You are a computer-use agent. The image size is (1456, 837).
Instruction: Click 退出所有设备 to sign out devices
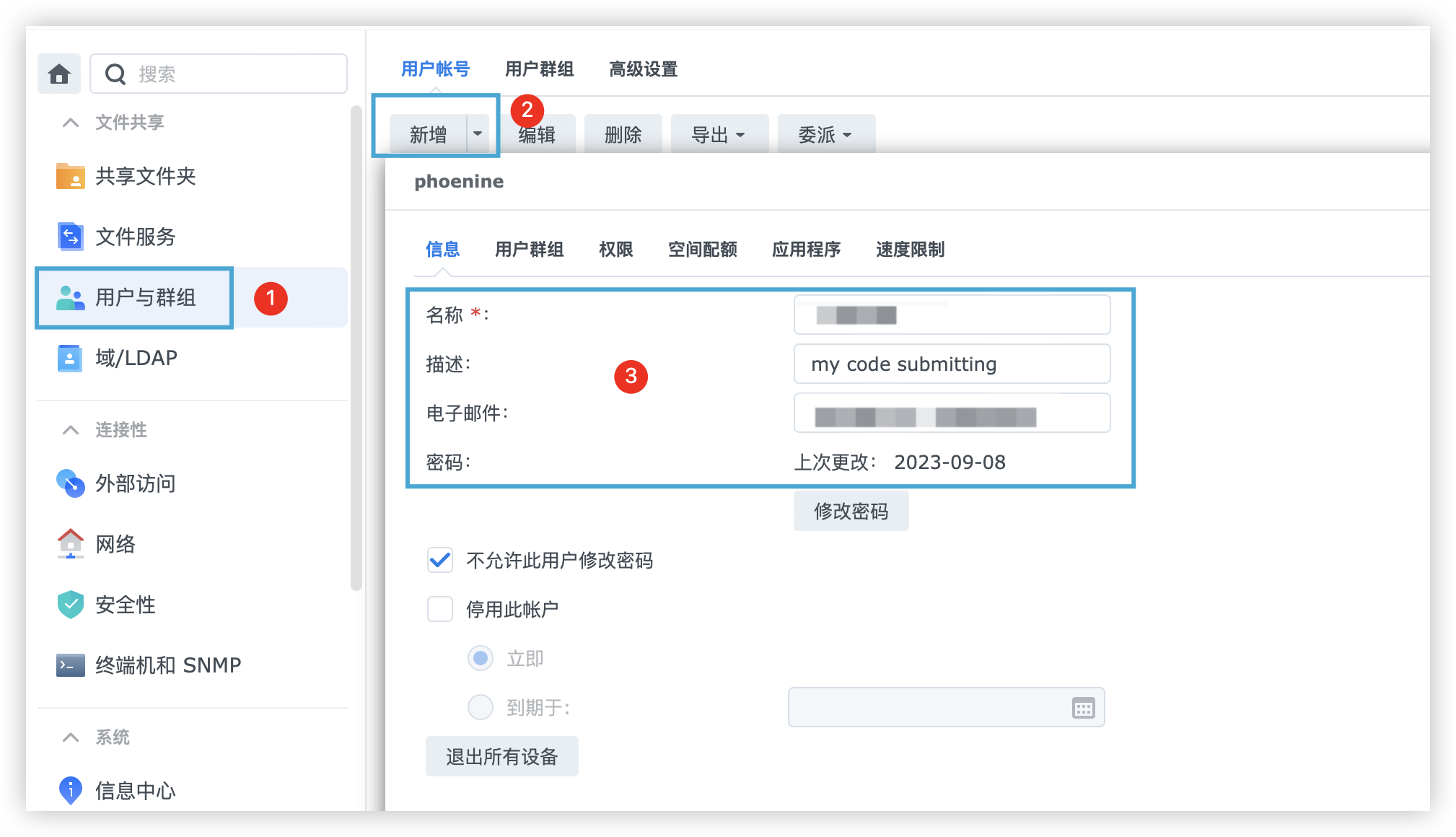click(x=501, y=756)
